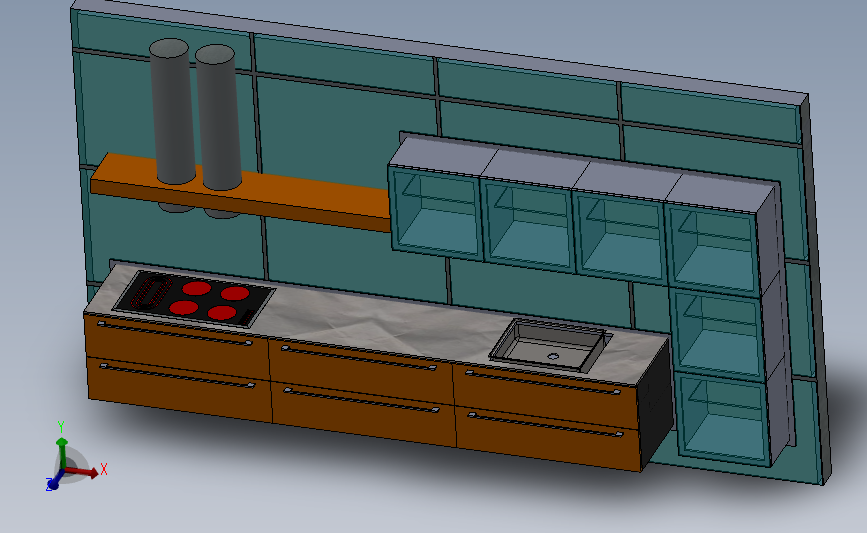The height and width of the screenshot is (533, 867).
Task: Select the front-right red burner on cooktop
Action: pyautogui.click(x=222, y=313)
